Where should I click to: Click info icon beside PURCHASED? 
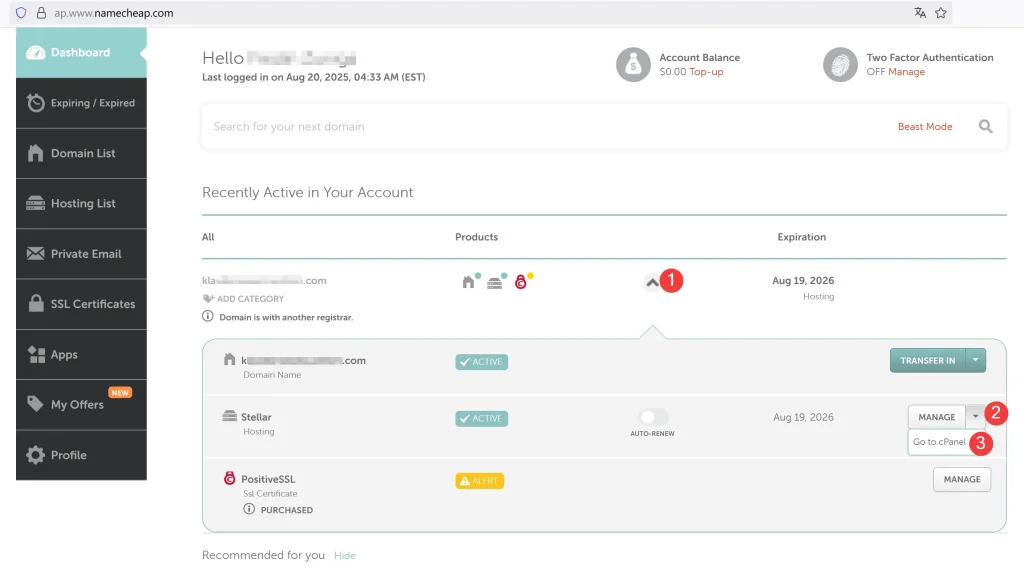(x=249, y=509)
